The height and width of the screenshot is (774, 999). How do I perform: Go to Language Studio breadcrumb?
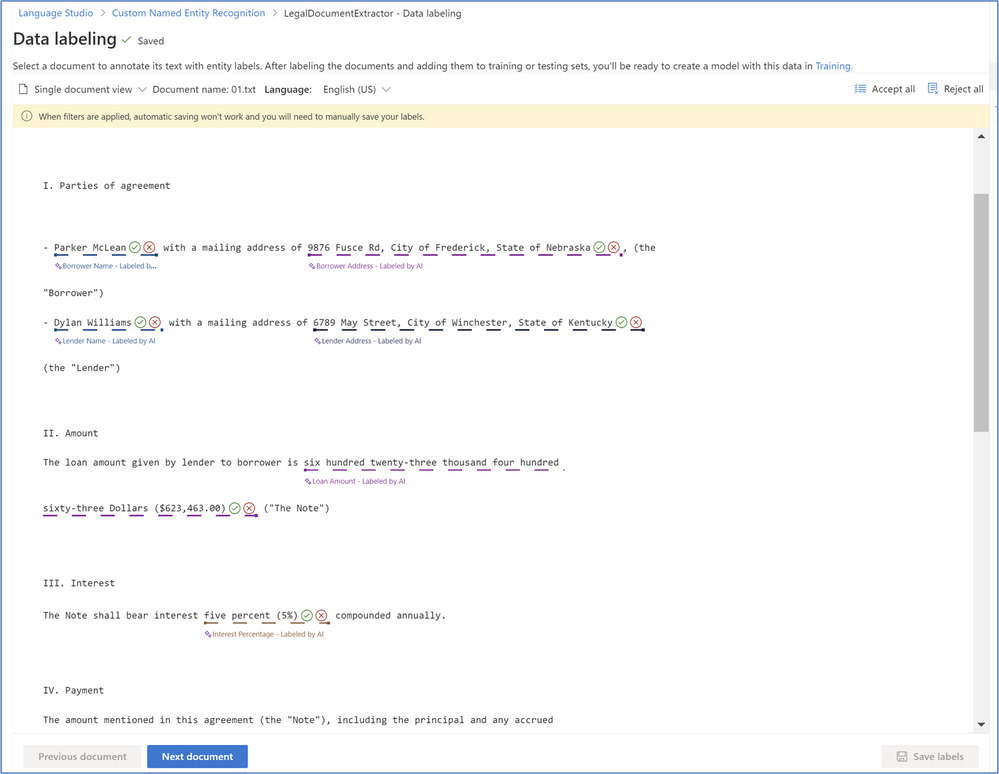55,13
